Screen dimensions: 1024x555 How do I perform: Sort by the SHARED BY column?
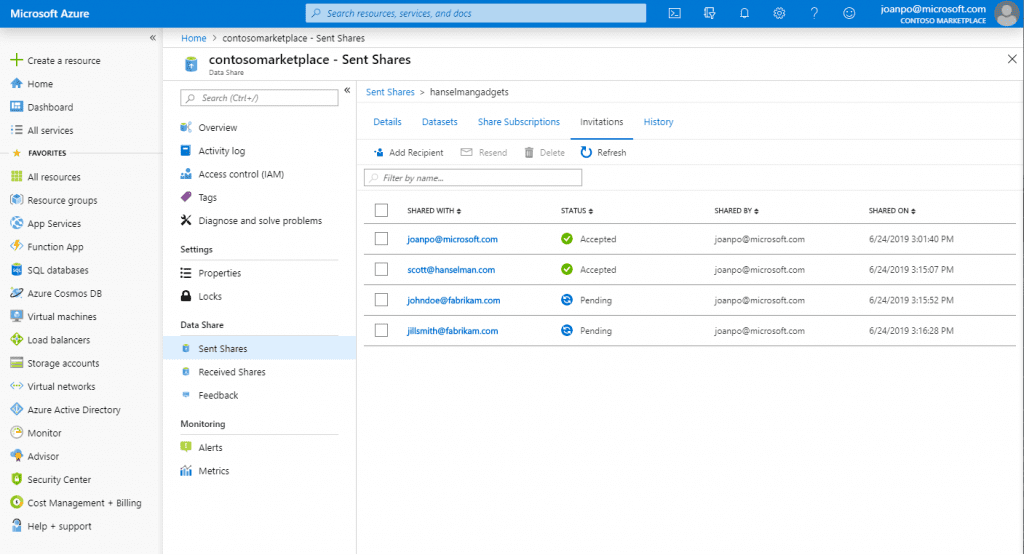[x=736, y=211]
